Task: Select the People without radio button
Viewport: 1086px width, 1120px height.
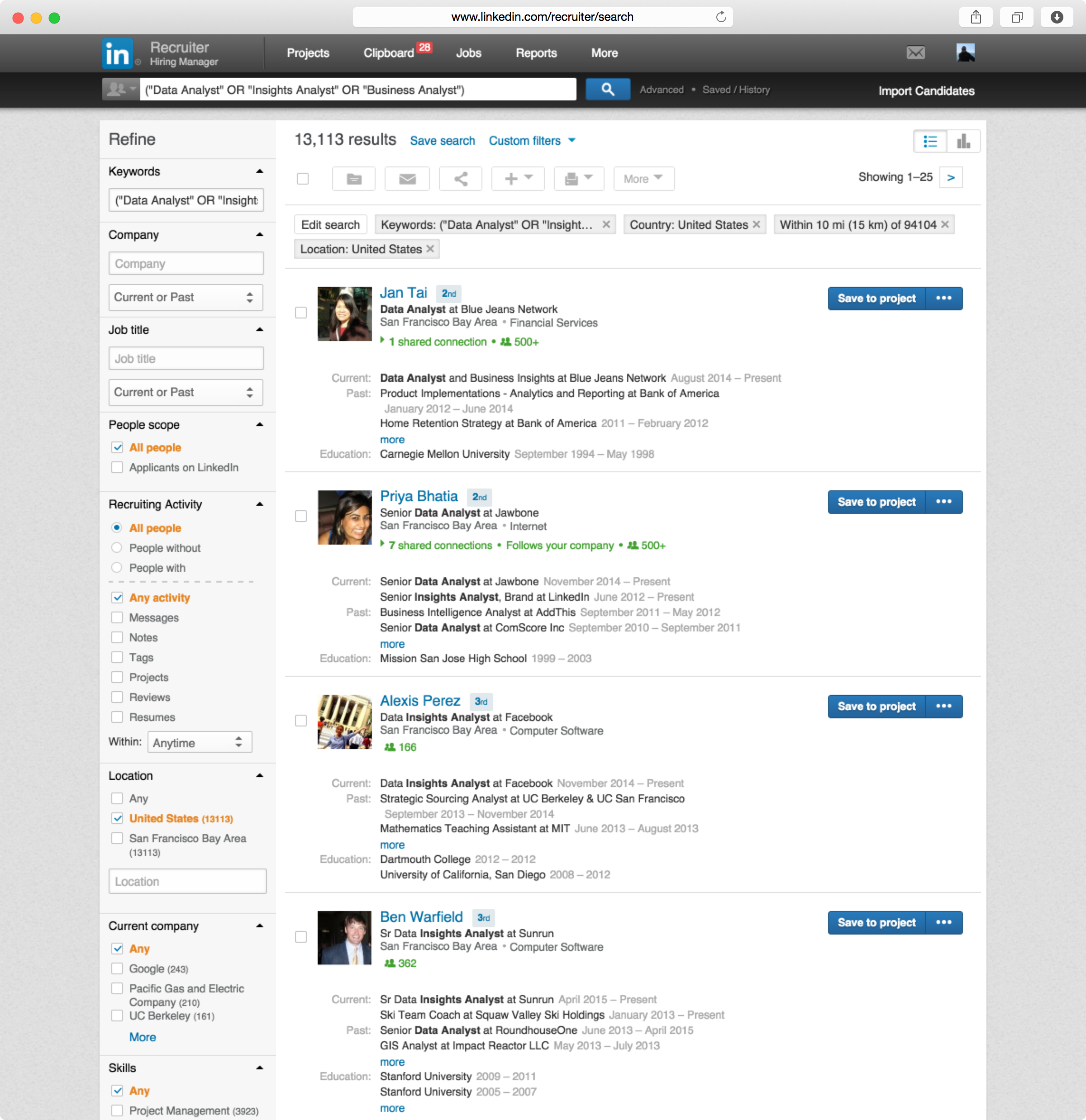Action: coord(117,547)
